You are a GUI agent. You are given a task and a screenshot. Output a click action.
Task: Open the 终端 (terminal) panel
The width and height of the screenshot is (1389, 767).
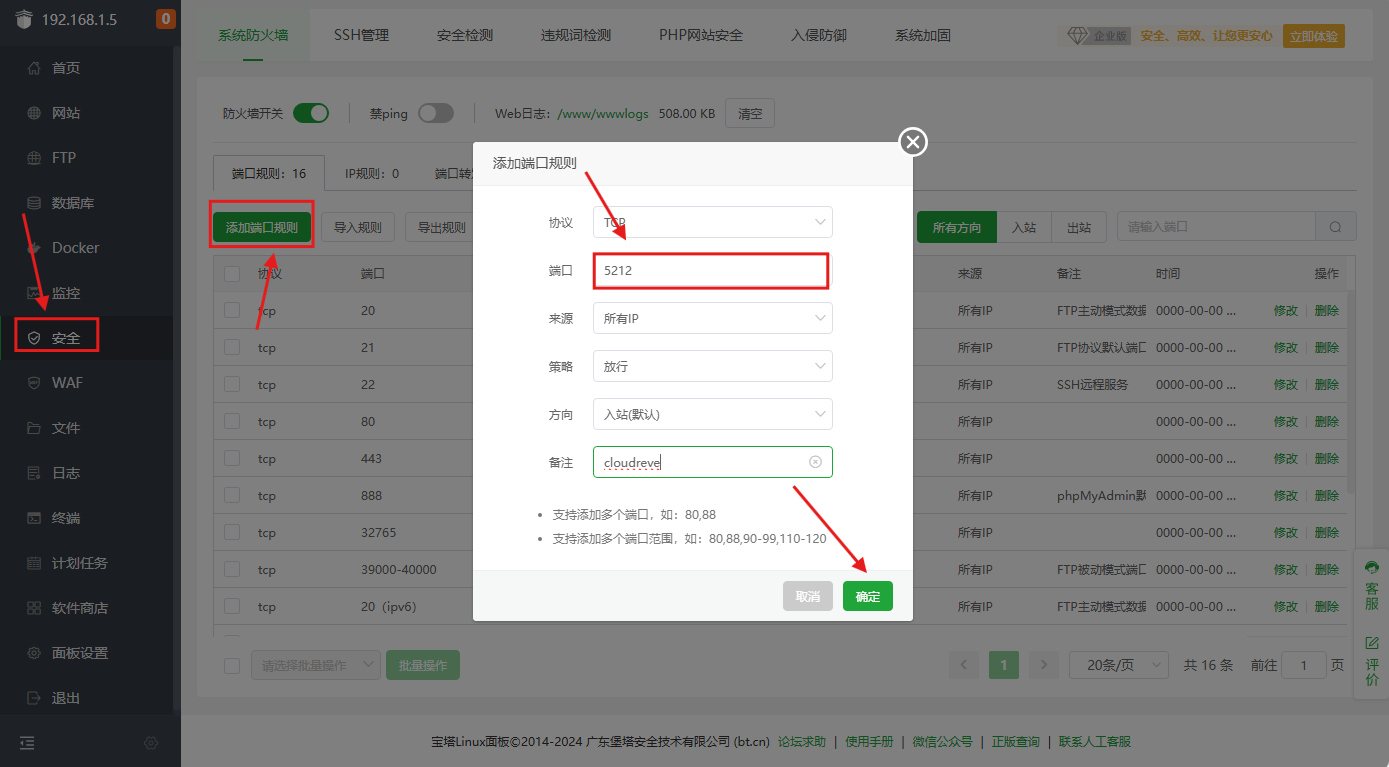pos(64,517)
